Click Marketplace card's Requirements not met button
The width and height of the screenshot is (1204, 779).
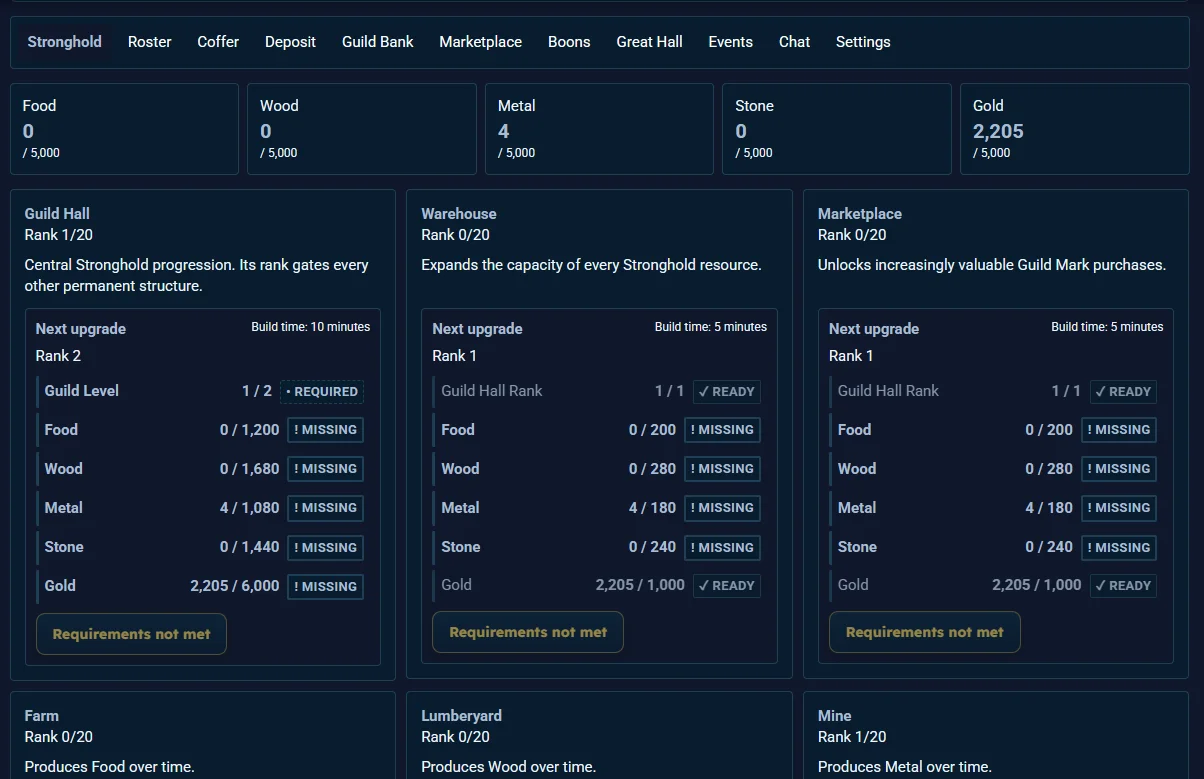(925, 632)
